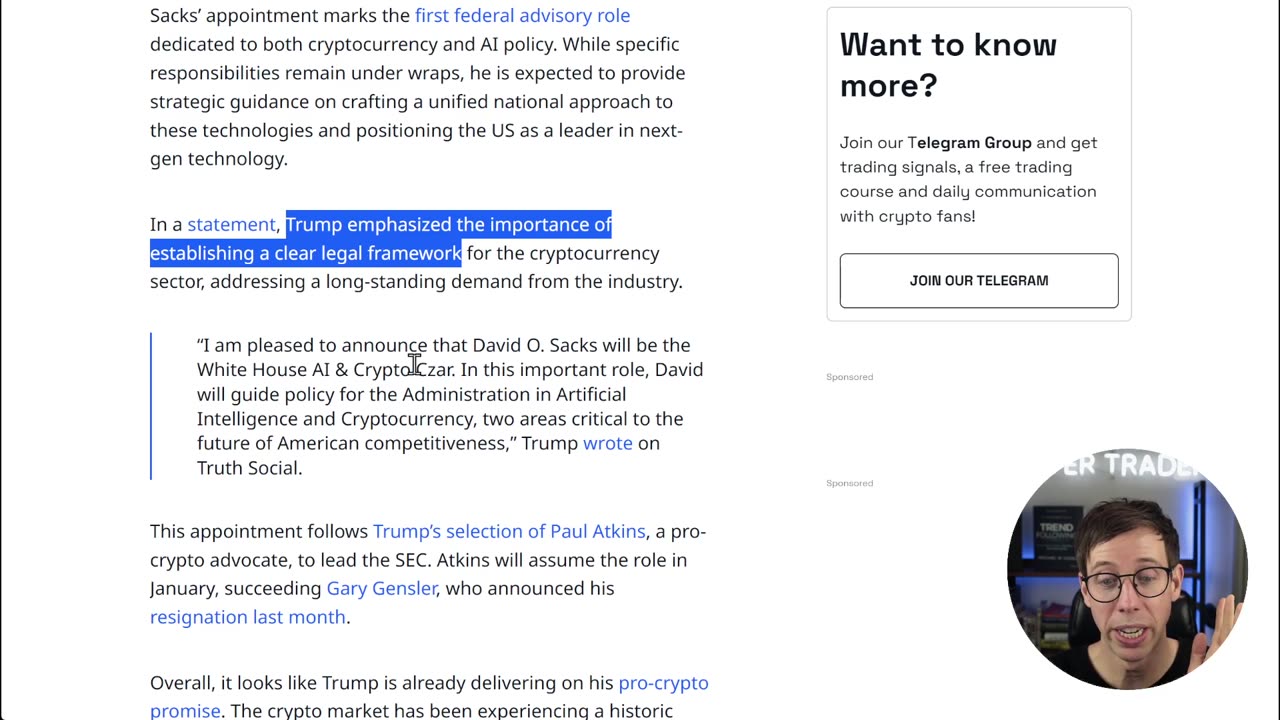
Task: Click the upper "Sponsored" label
Action: [849, 377]
